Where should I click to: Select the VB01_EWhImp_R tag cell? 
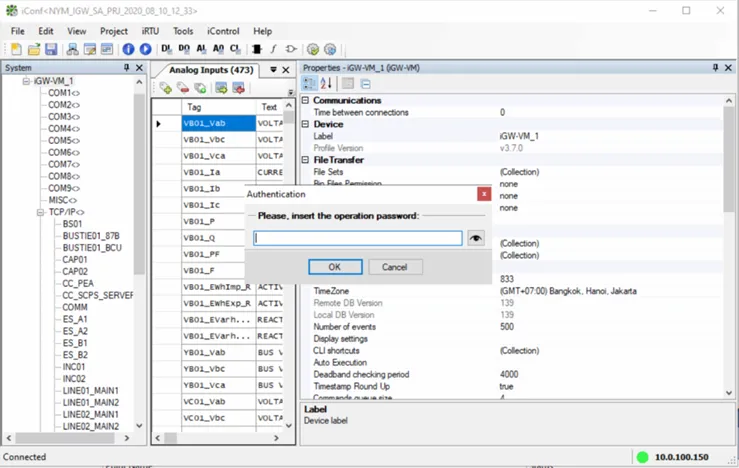(219, 287)
